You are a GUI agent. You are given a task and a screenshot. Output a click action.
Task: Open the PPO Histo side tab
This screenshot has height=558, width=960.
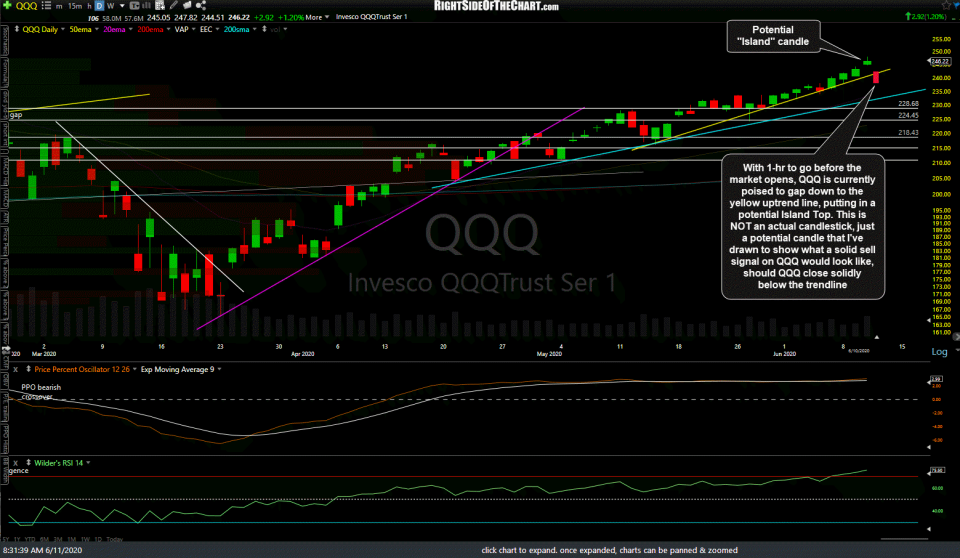coord(6,437)
